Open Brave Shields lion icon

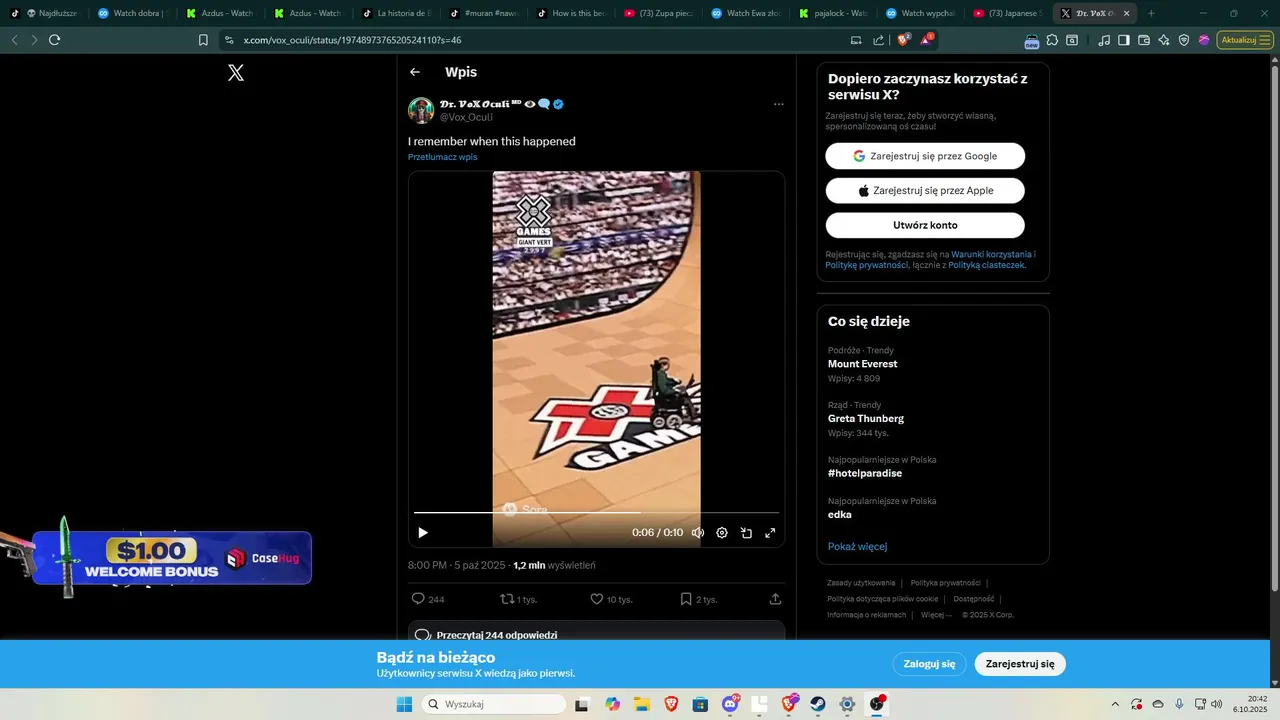(903, 40)
